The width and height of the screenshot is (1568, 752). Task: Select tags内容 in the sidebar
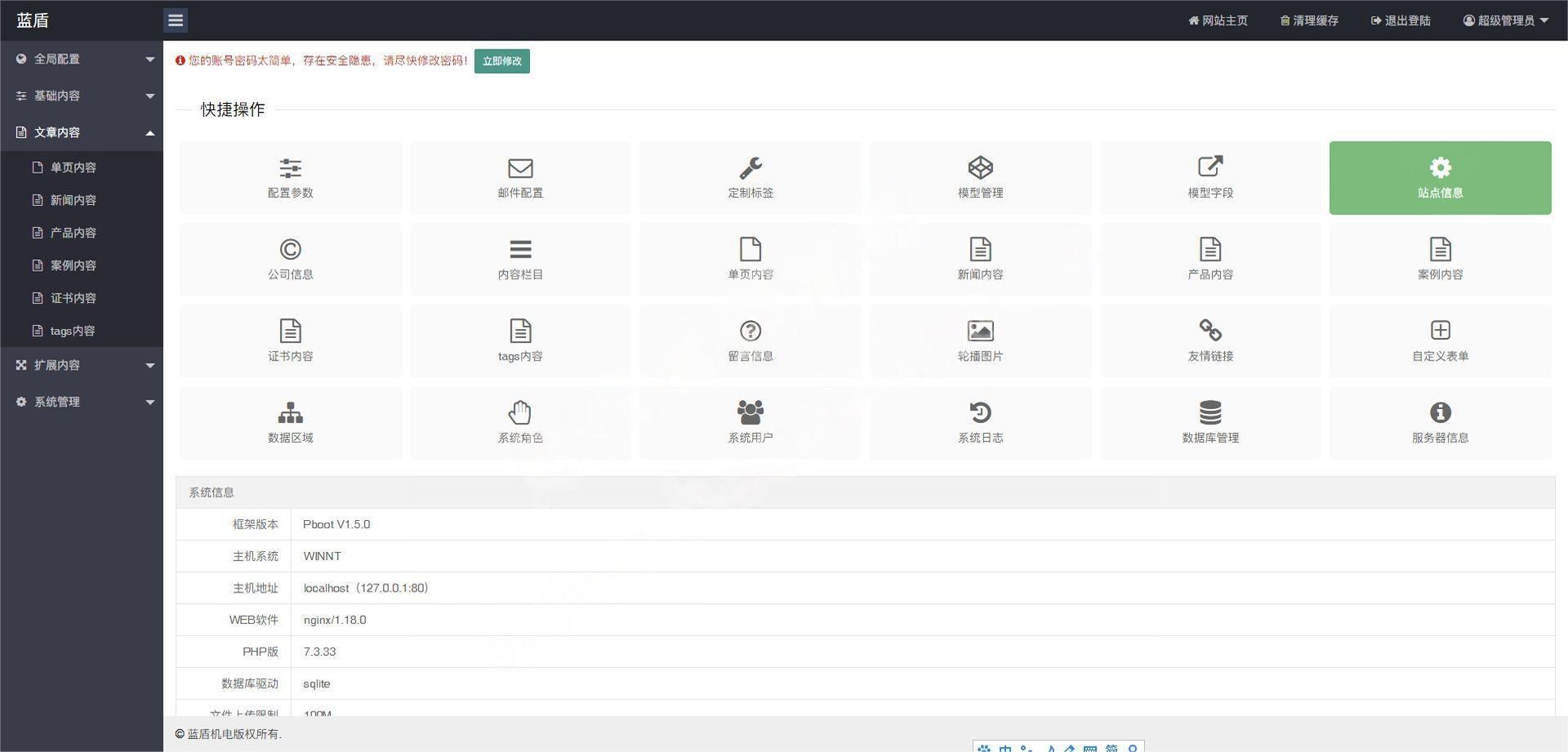(x=82, y=331)
